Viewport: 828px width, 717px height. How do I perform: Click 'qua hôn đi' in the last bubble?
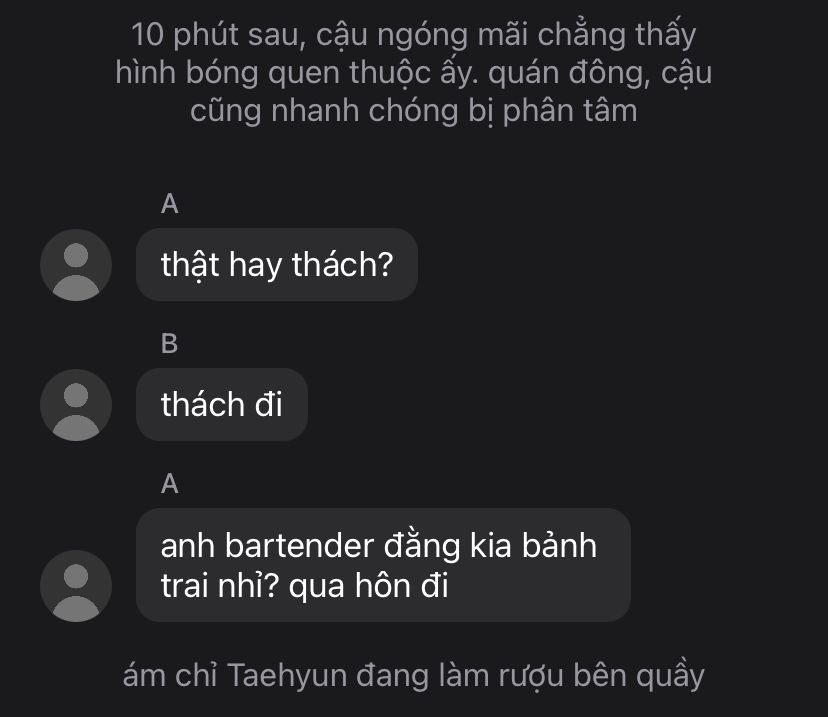369,586
